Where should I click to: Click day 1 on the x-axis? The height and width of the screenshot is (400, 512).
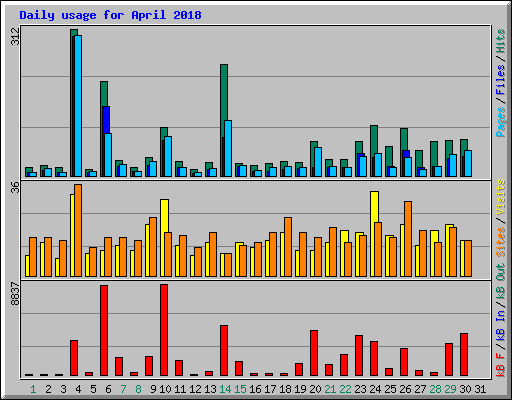pos(33,389)
